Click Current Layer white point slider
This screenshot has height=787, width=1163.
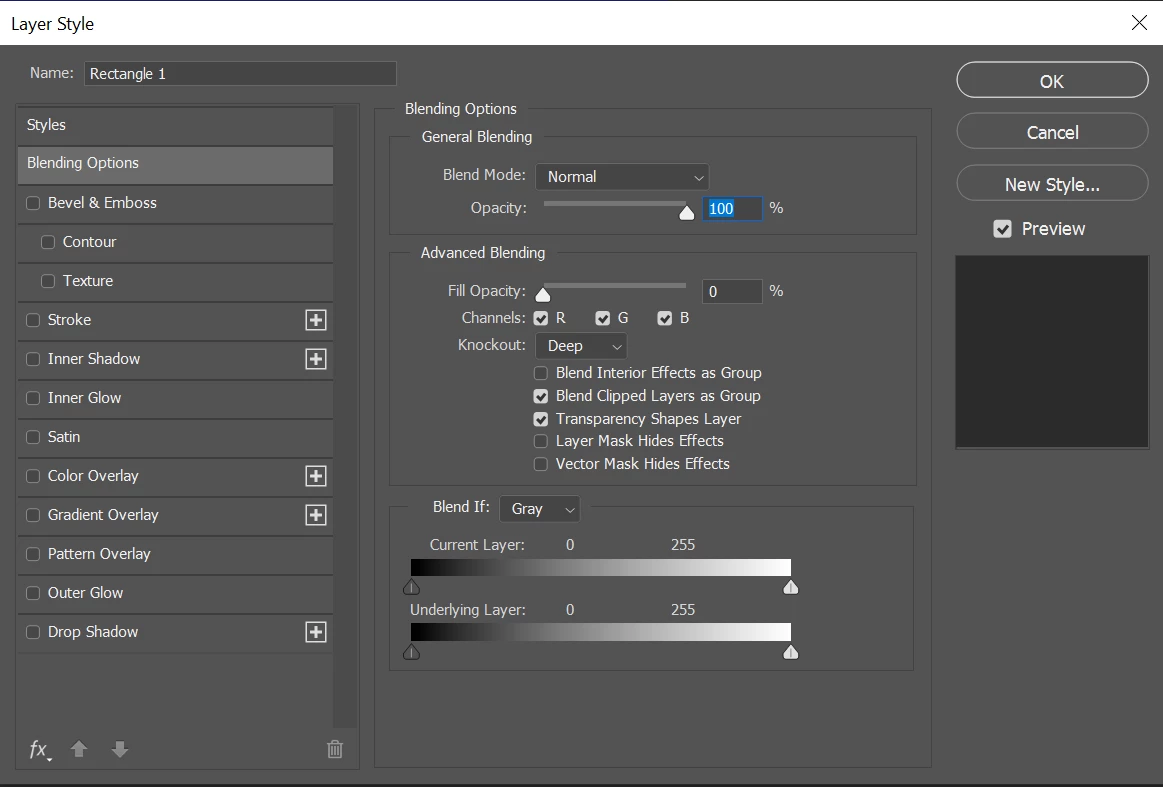tap(791, 587)
